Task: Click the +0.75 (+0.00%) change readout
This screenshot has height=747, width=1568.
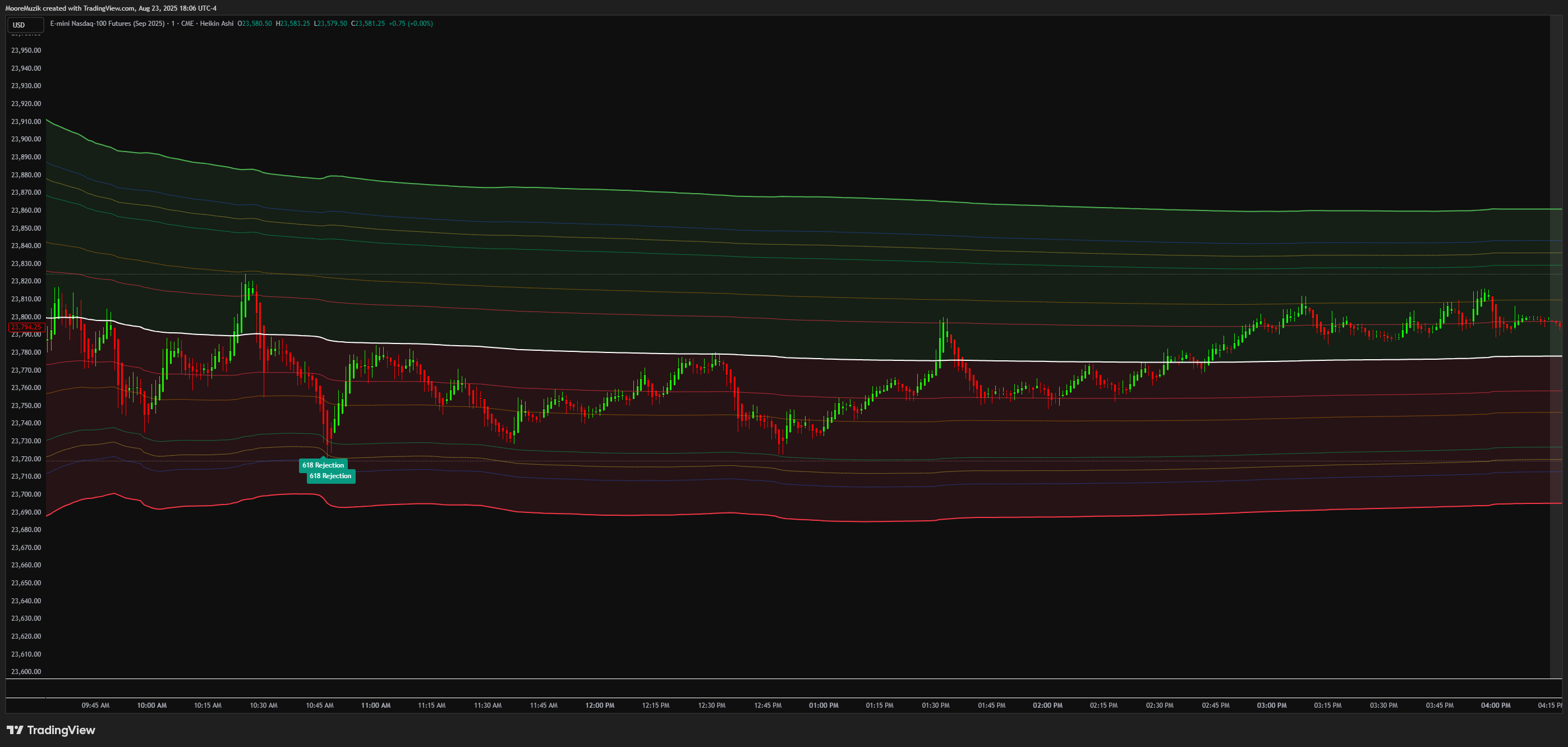Action: pyautogui.click(x=411, y=24)
